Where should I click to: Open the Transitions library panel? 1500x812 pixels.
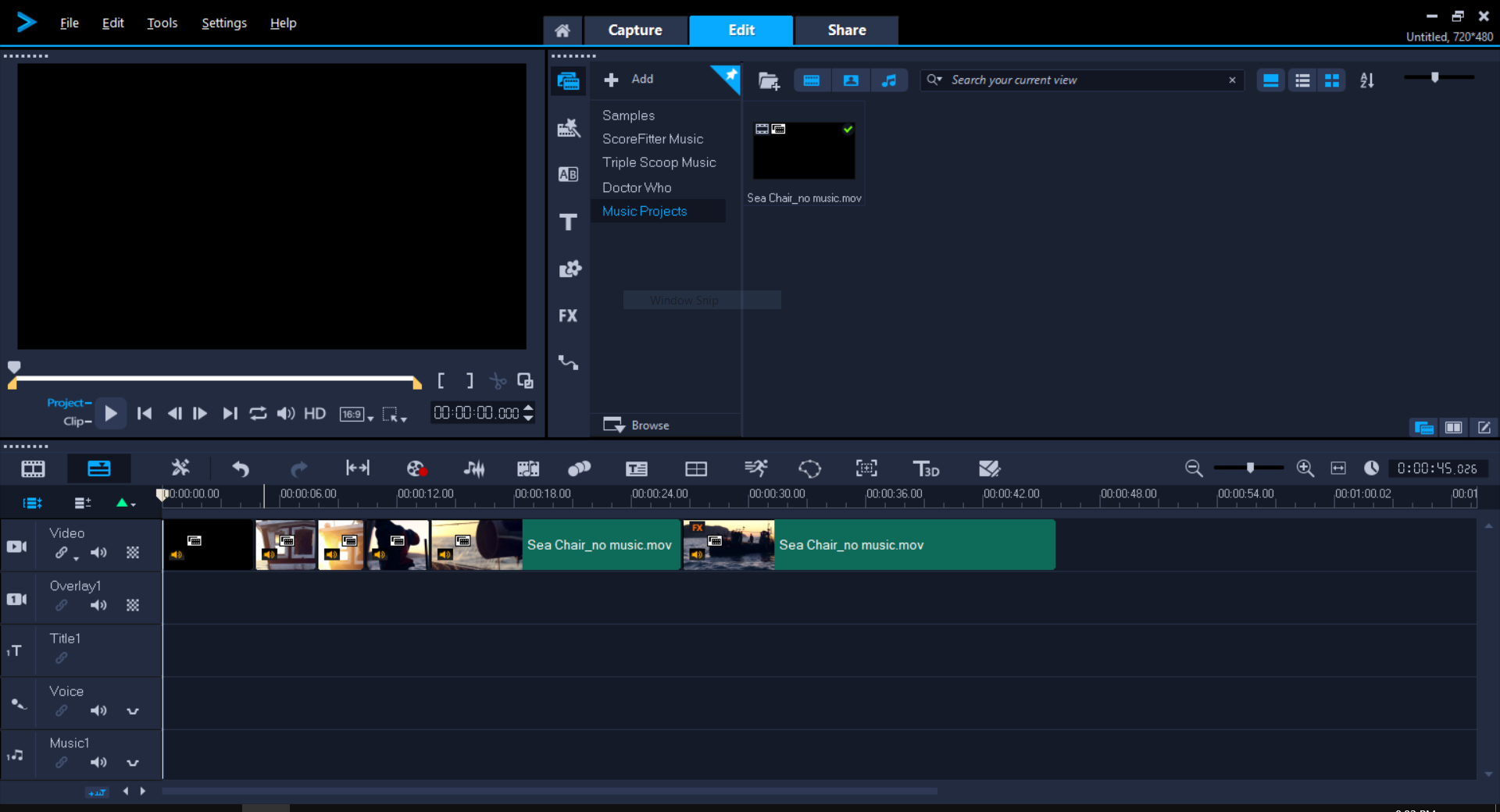pyautogui.click(x=568, y=174)
